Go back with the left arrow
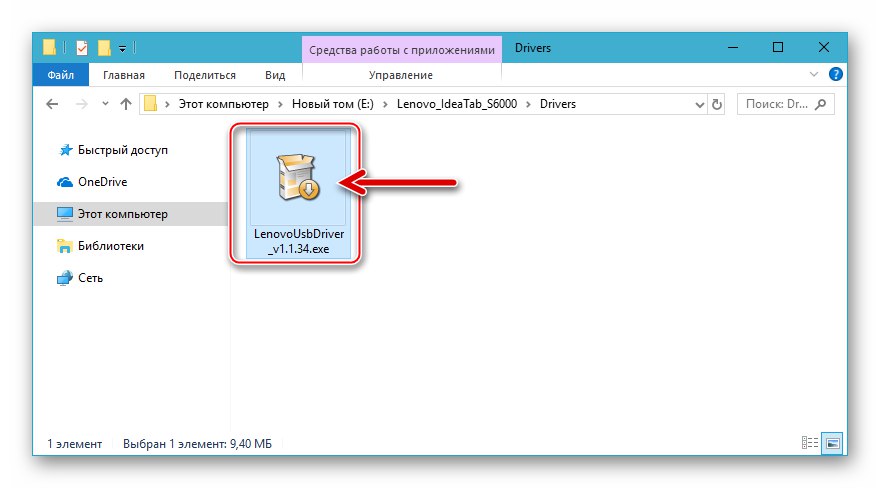 [x=52, y=104]
